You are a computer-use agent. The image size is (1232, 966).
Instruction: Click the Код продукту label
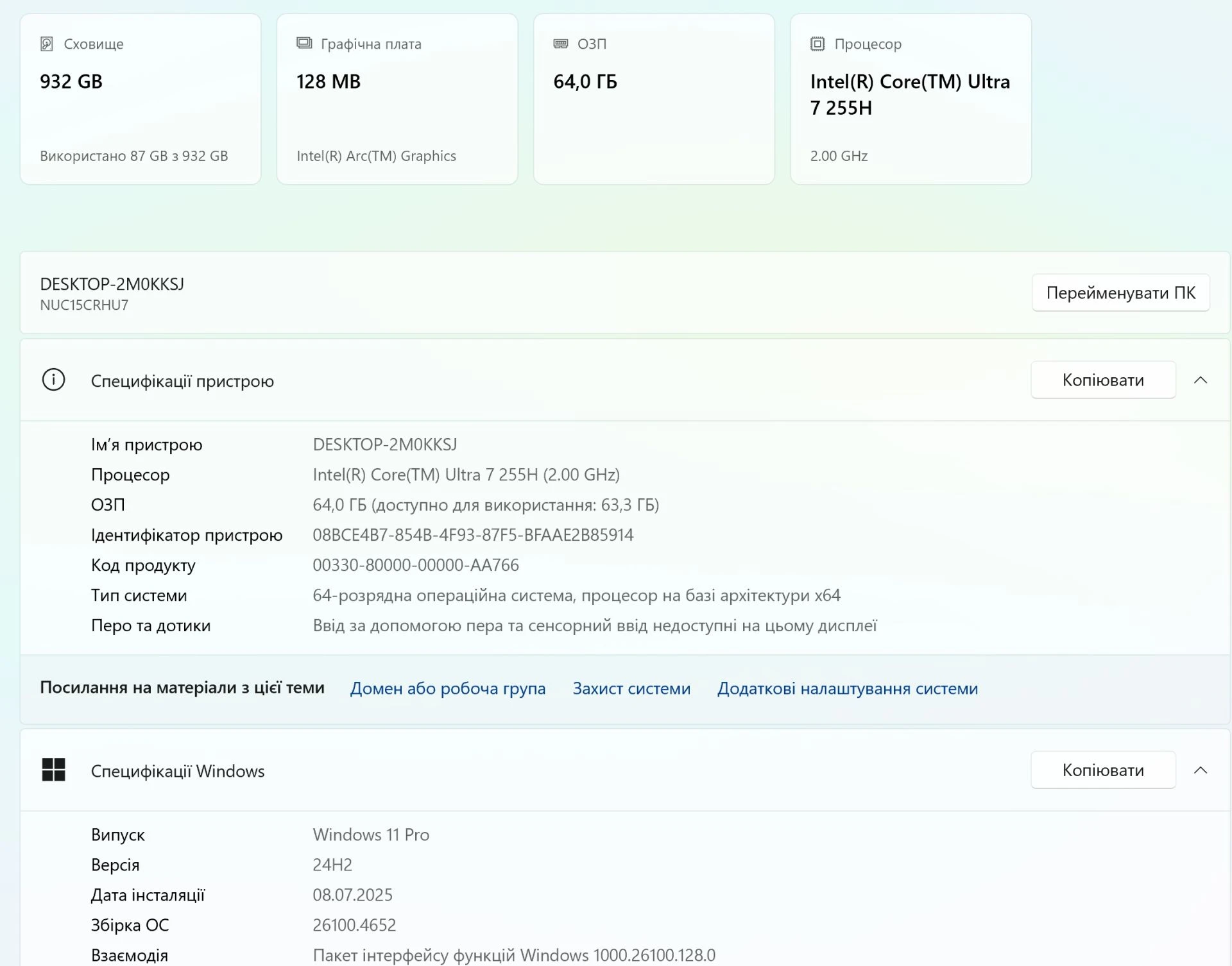pos(143,565)
